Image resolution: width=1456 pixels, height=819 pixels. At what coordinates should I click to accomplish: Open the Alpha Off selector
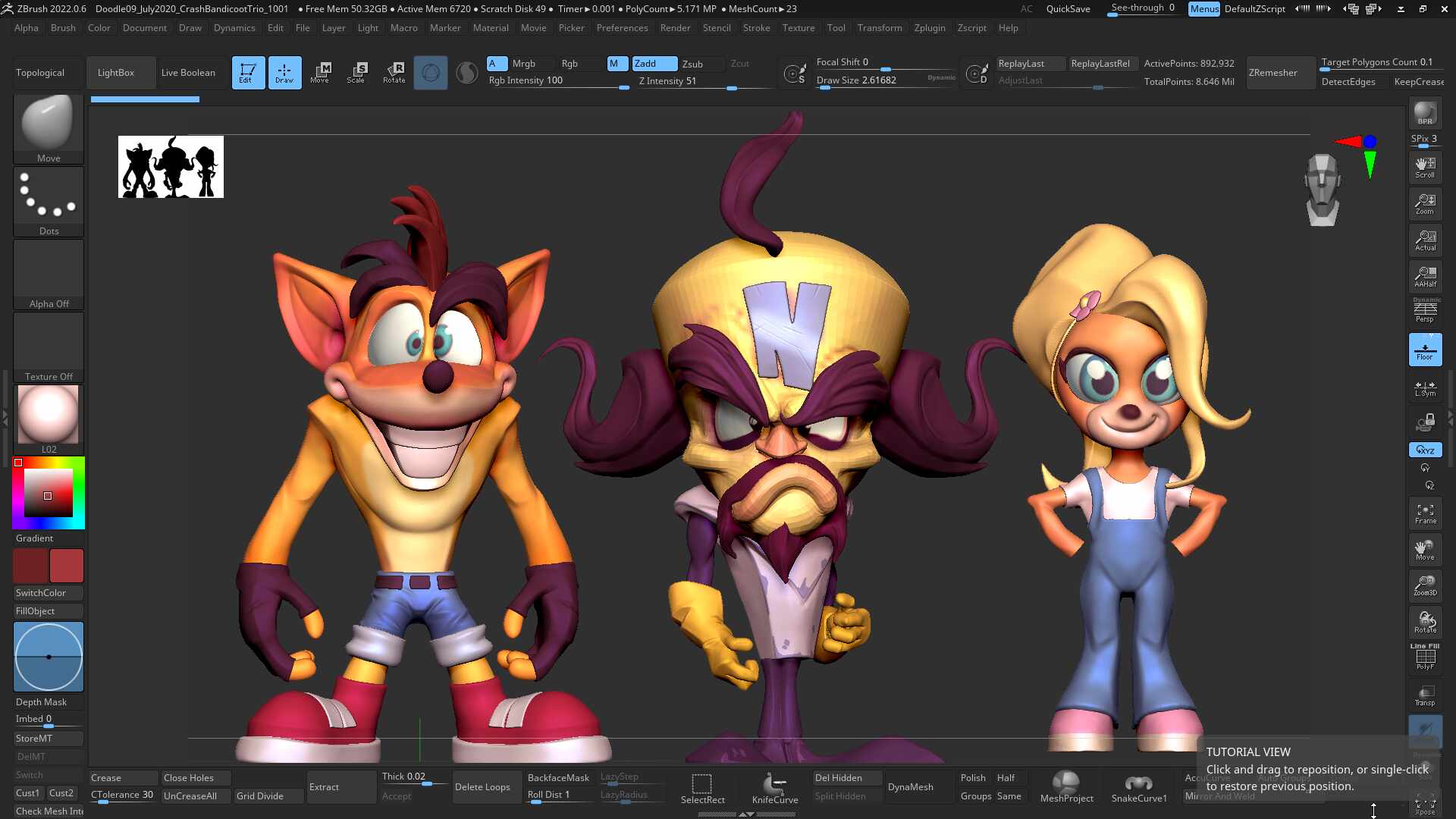(49, 275)
